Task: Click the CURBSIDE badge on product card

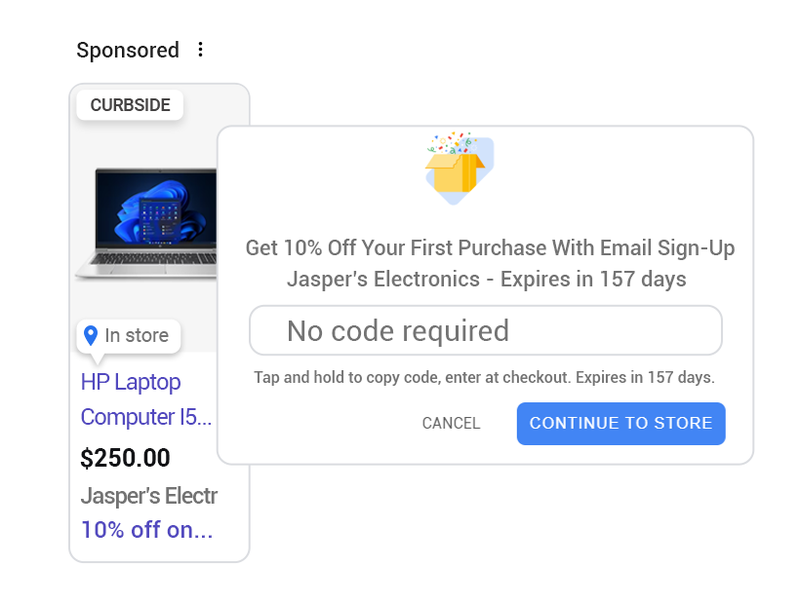Action: click(130, 105)
